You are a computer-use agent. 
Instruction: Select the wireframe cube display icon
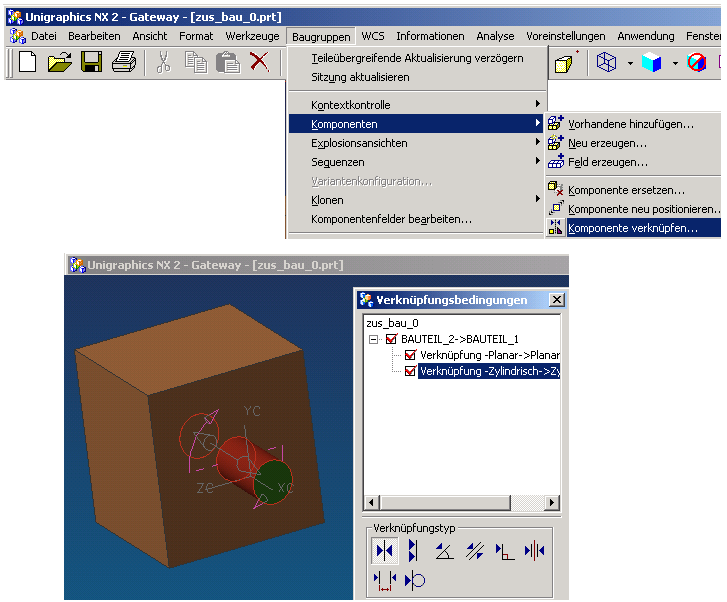point(606,62)
